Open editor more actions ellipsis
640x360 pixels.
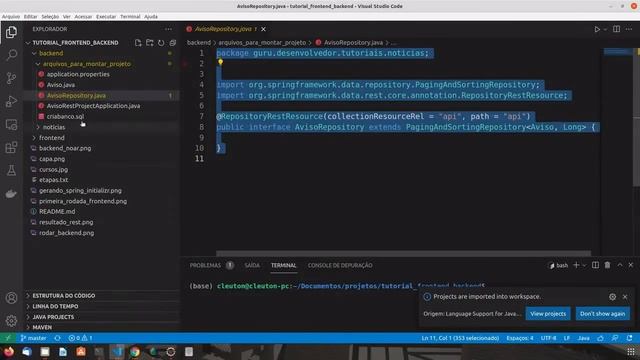click(629, 29)
